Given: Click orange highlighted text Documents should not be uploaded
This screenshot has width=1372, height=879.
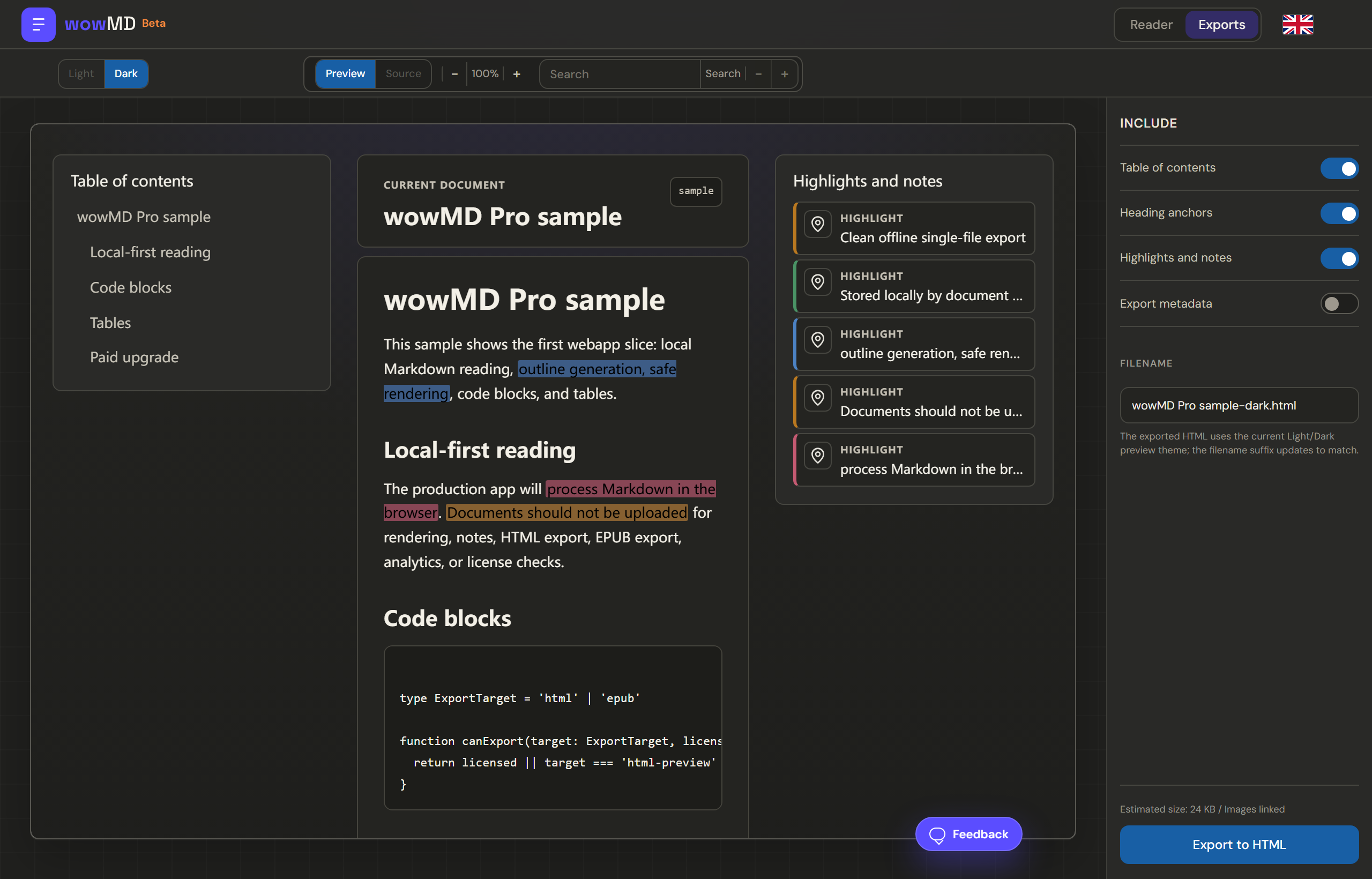Looking at the screenshot, I should click(566, 513).
